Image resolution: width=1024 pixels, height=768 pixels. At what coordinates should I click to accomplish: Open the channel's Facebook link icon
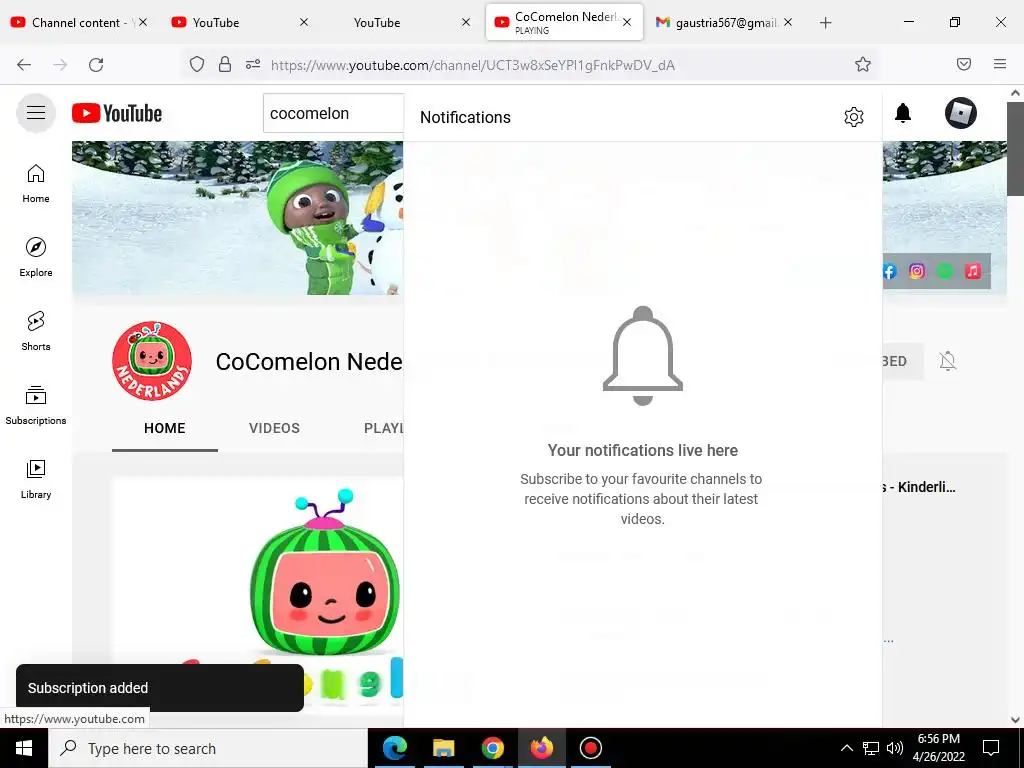coord(889,271)
